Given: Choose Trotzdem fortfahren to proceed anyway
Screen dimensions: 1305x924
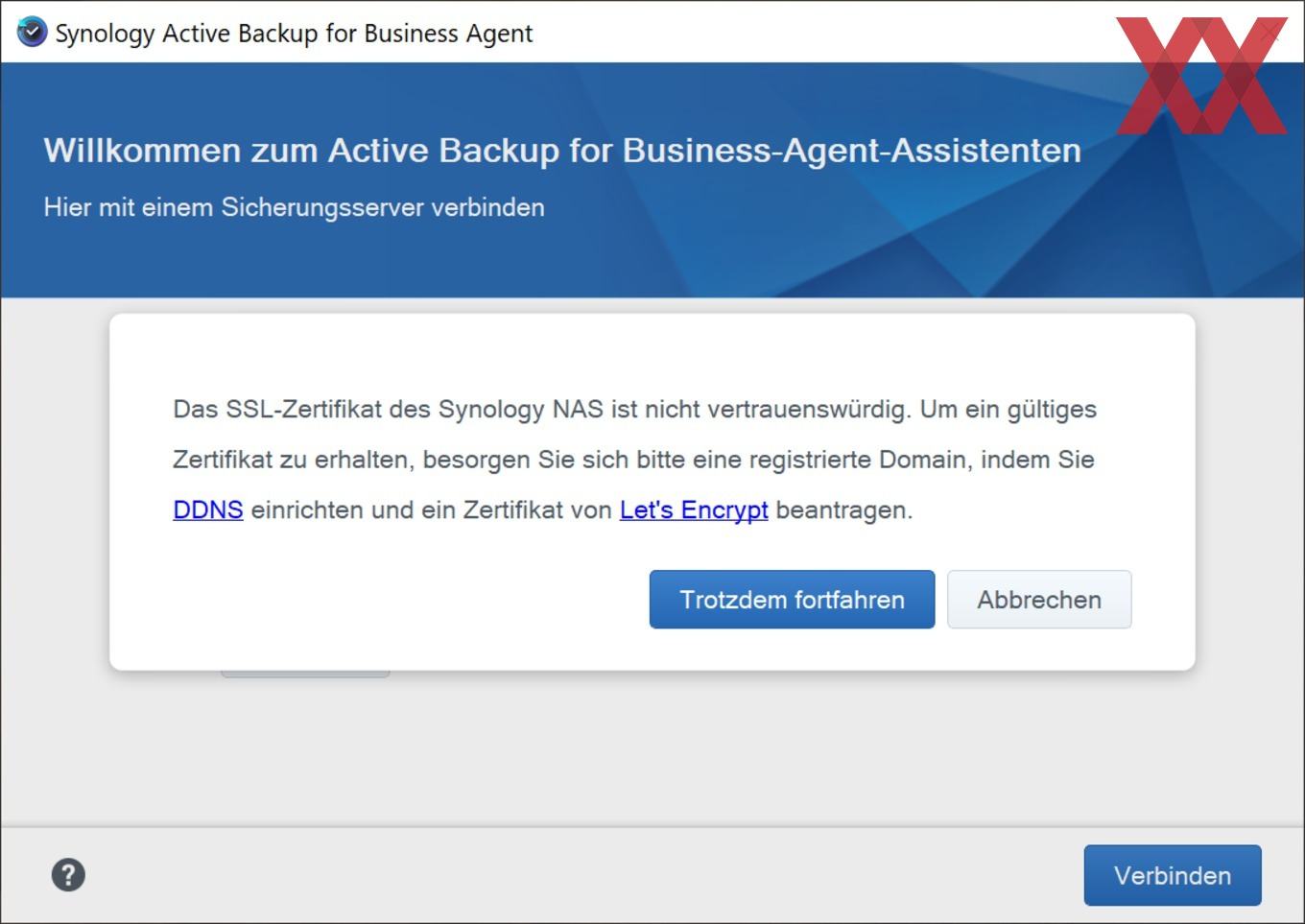Looking at the screenshot, I should coord(792,600).
